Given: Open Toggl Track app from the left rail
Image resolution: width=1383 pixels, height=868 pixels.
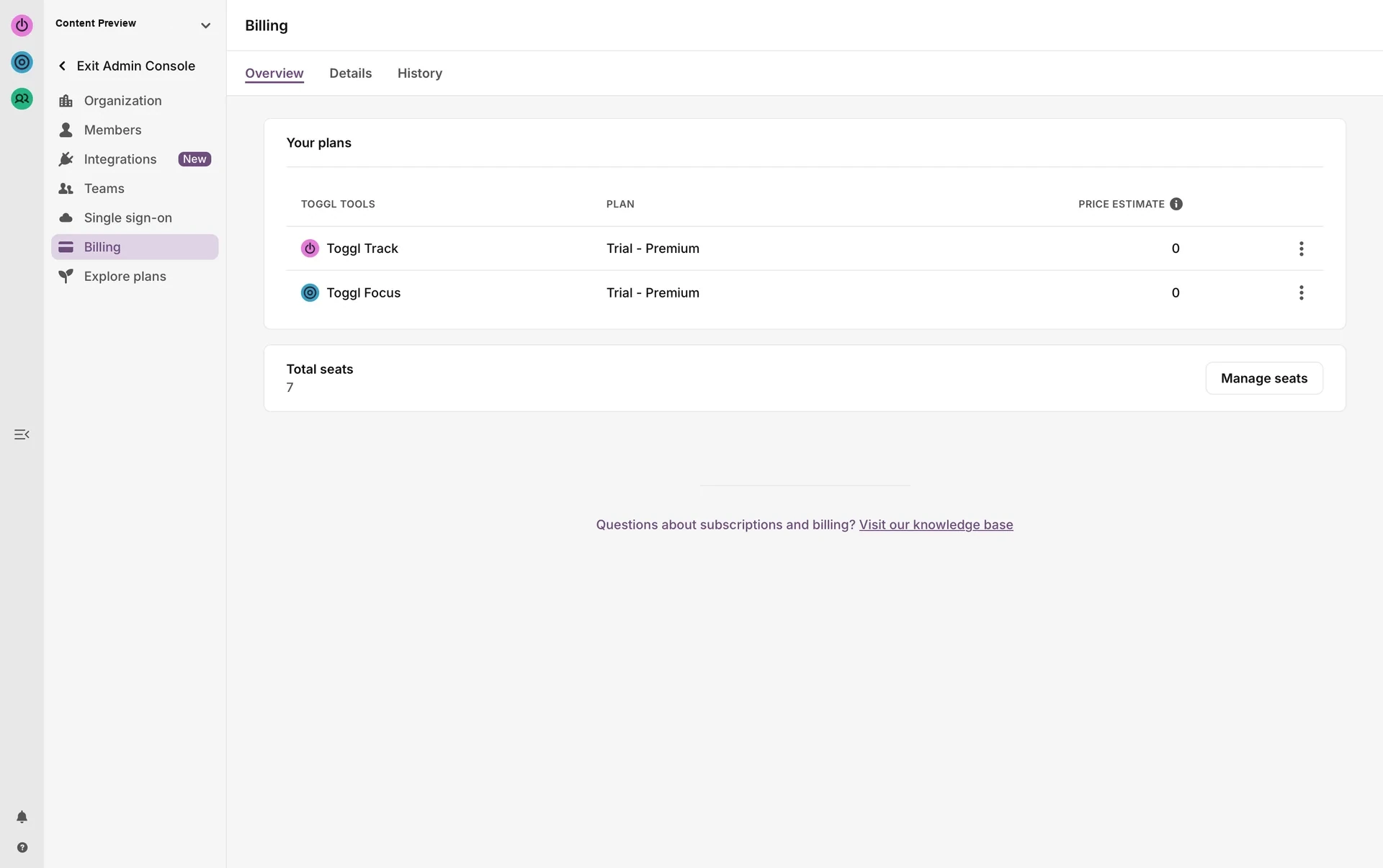Looking at the screenshot, I should click(x=22, y=25).
